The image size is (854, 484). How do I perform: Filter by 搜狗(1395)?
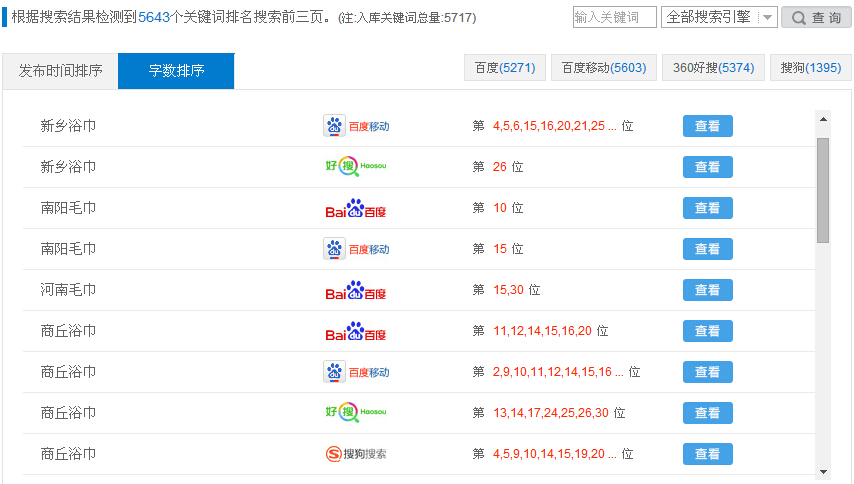(x=810, y=68)
